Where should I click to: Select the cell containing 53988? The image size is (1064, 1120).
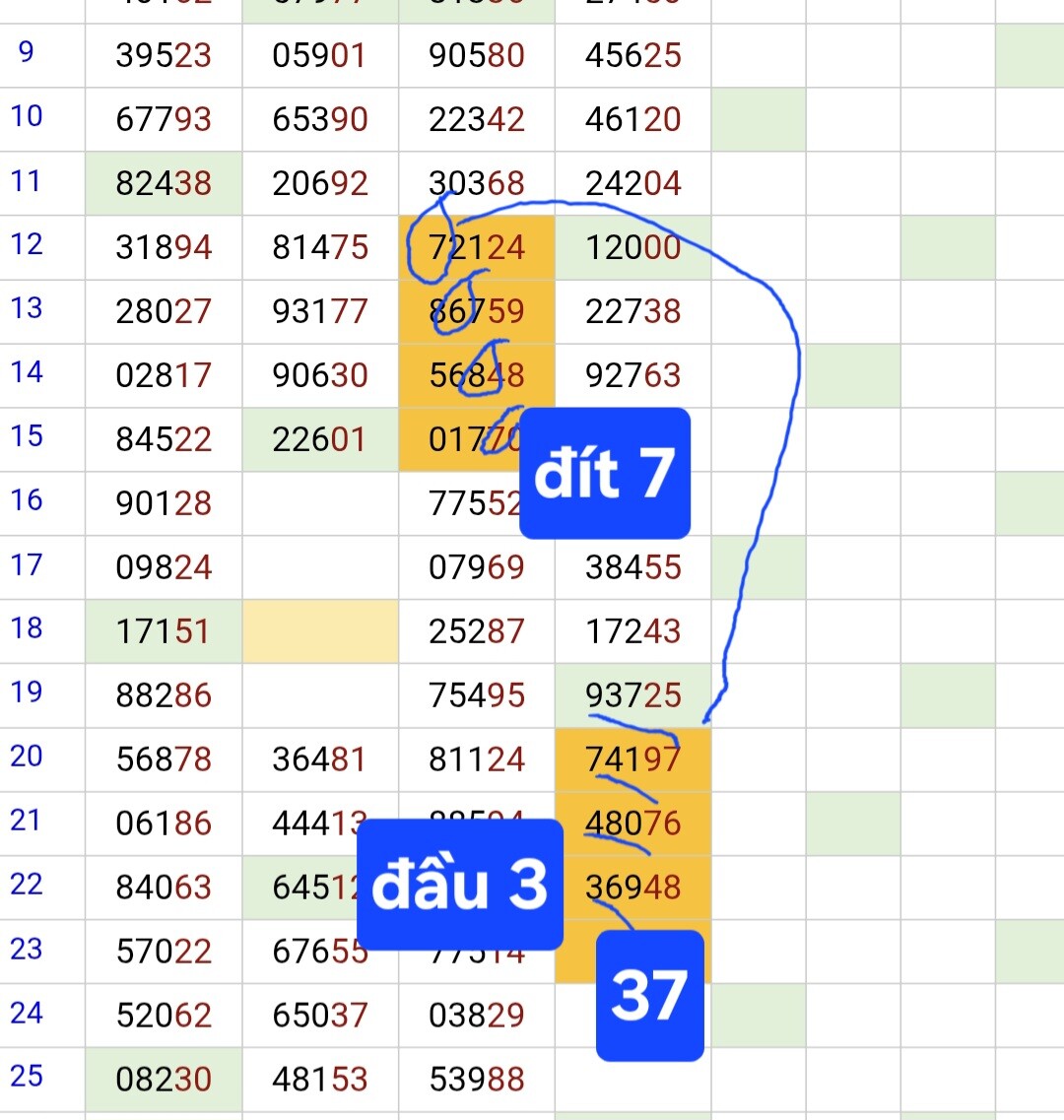477,1080
